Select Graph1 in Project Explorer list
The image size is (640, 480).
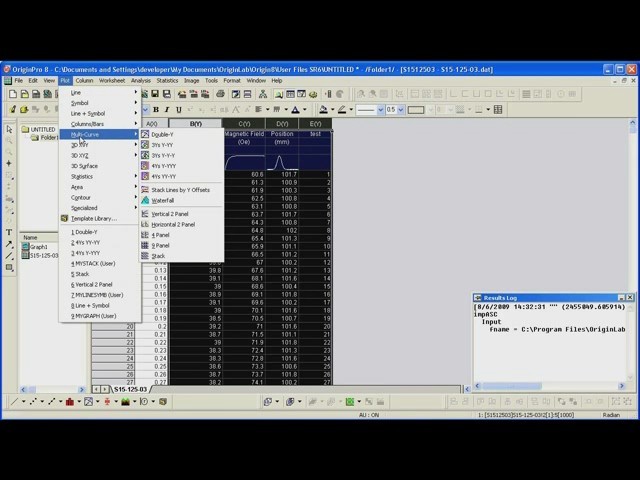36,247
